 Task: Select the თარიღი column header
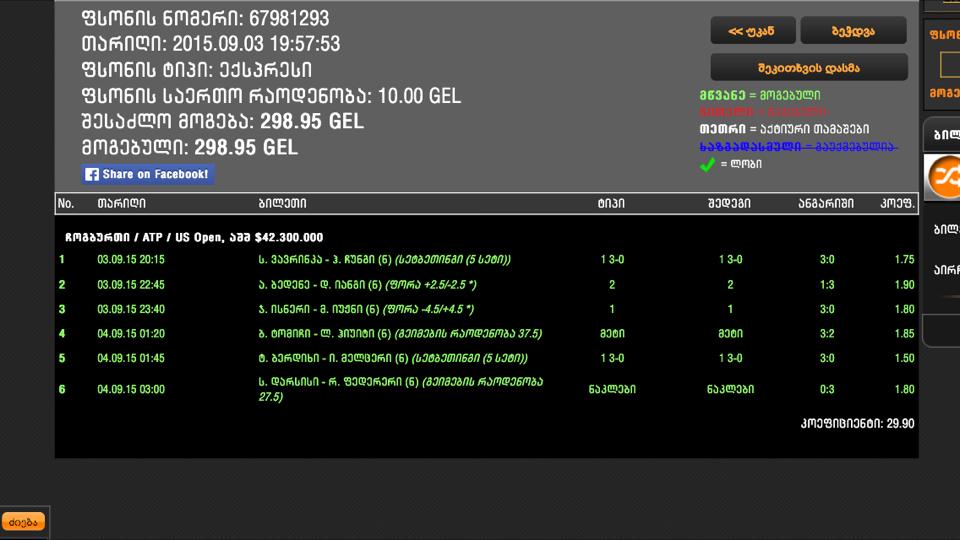(121, 203)
